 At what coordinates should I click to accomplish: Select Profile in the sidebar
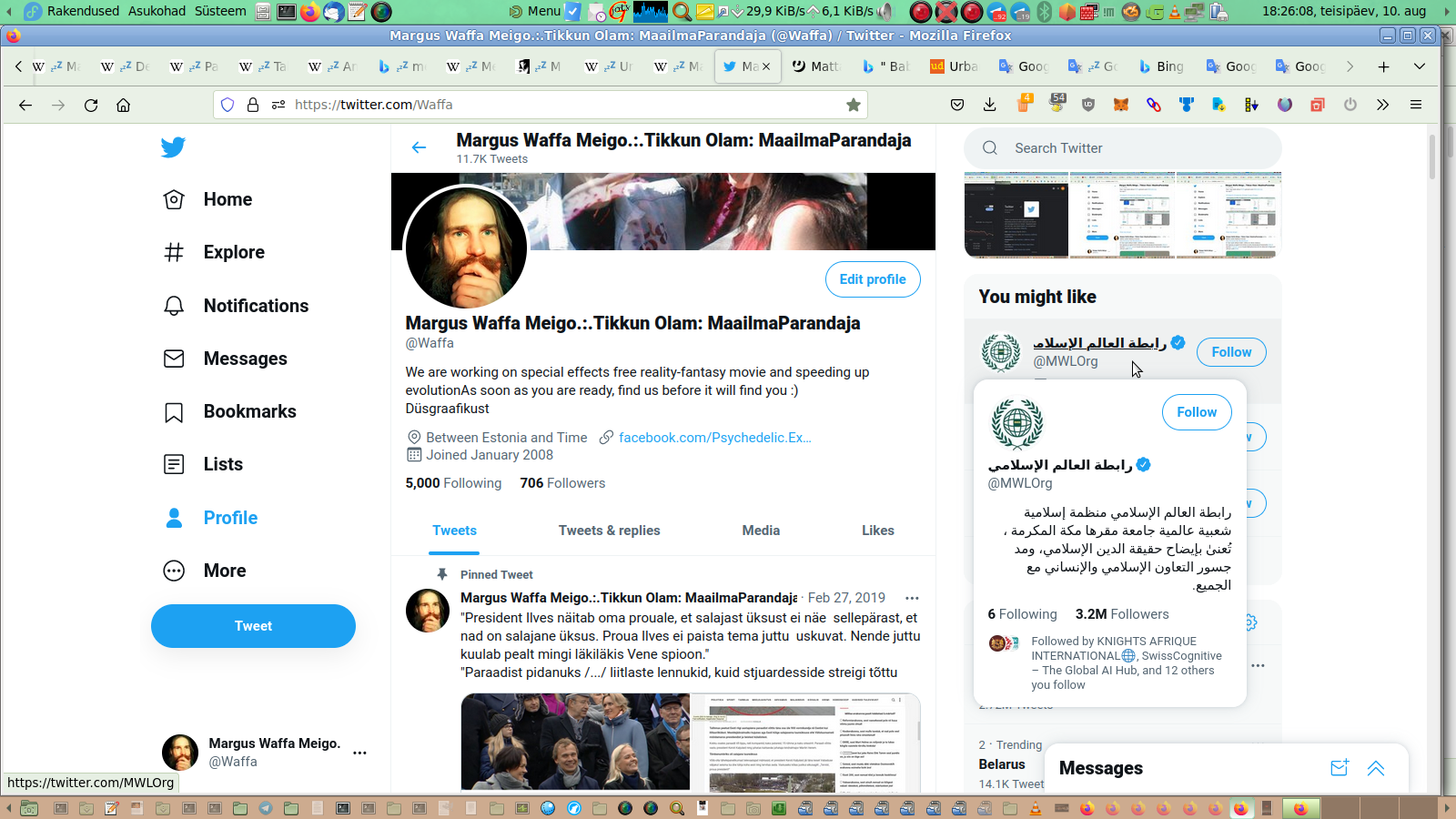click(x=209, y=518)
